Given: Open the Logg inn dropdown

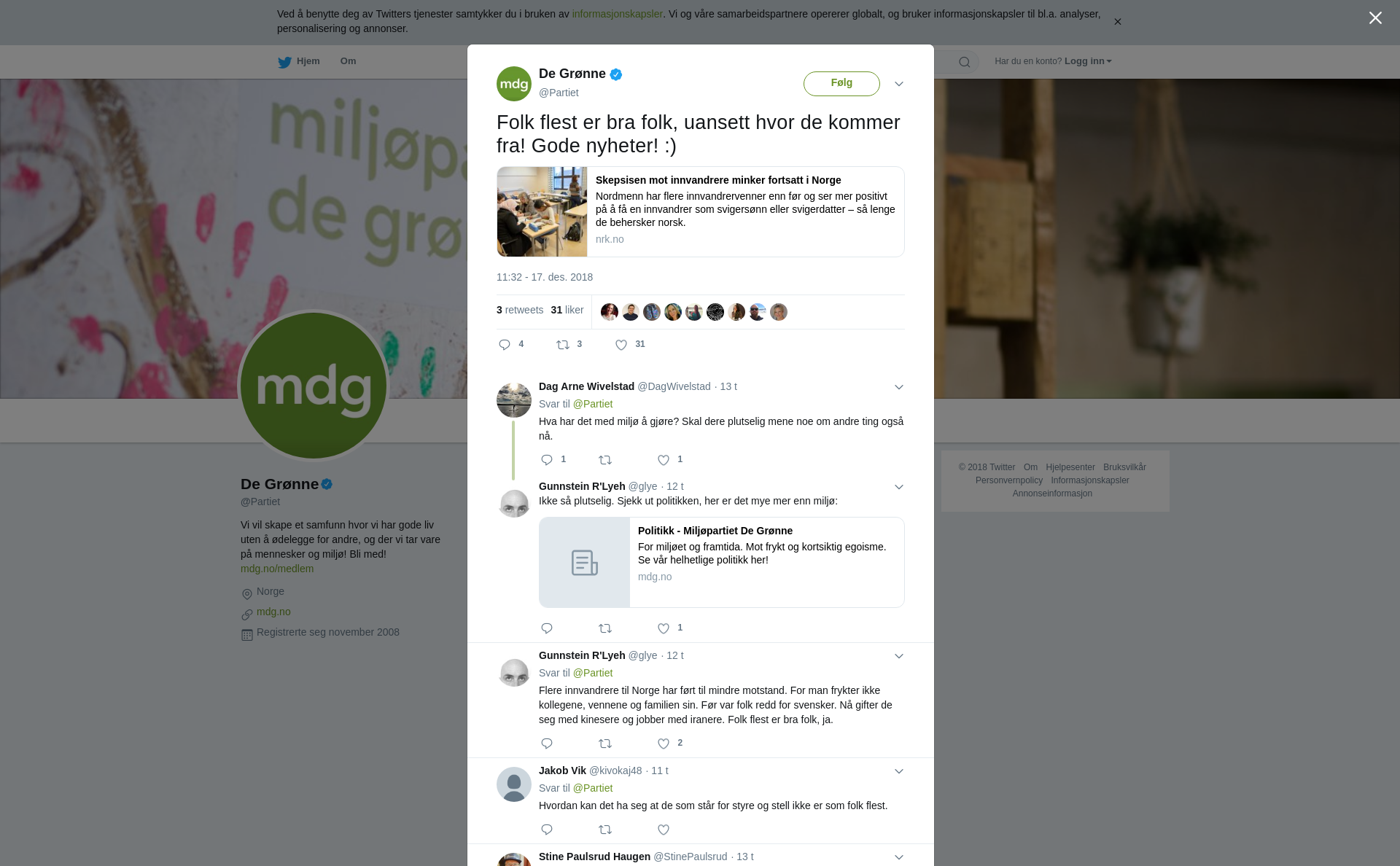Looking at the screenshot, I should [x=1088, y=61].
